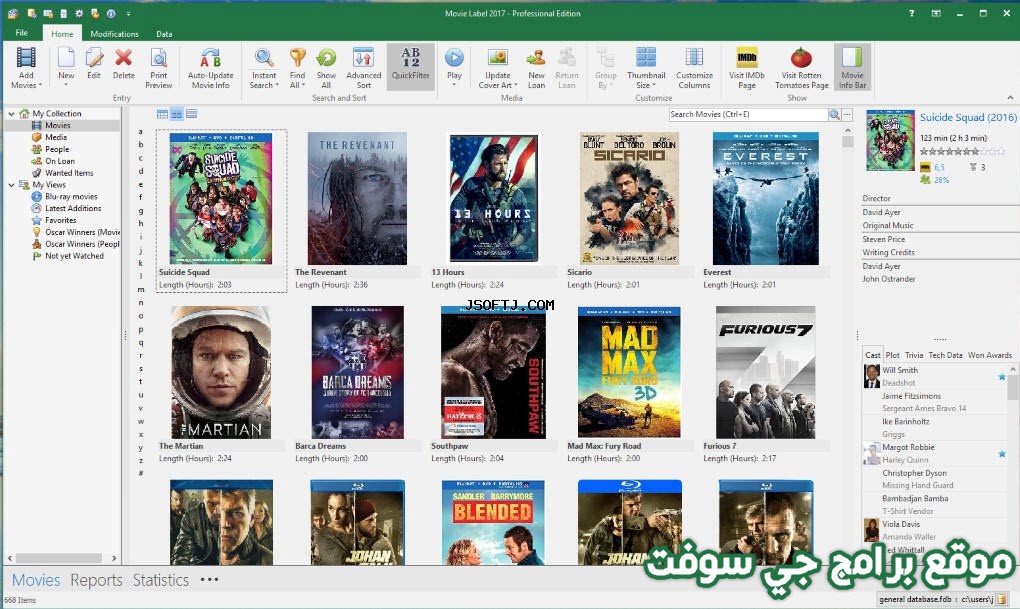Select the Furious 7 cover thumbnail

(x=765, y=372)
